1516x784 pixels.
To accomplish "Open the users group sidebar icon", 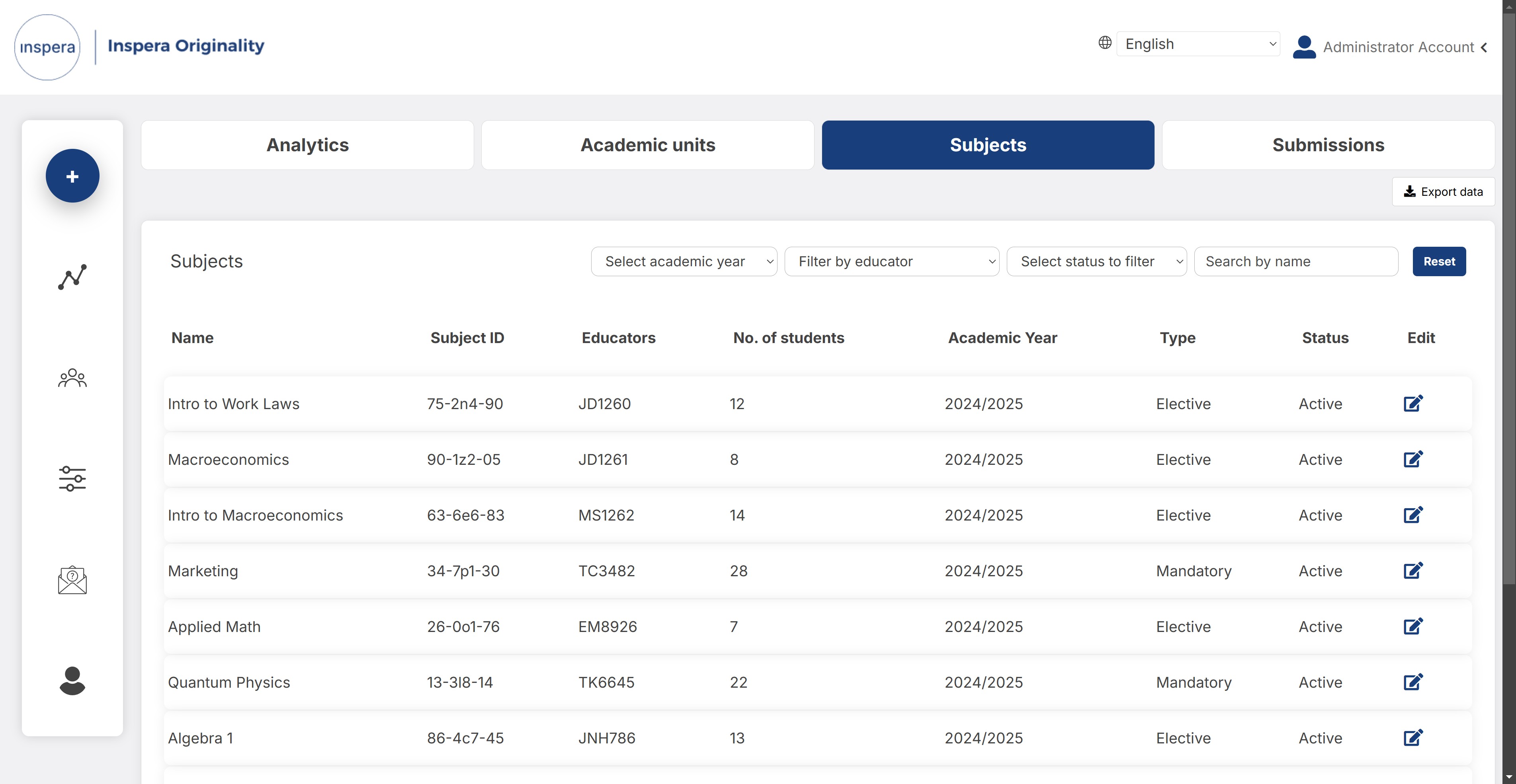I will [72, 378].
